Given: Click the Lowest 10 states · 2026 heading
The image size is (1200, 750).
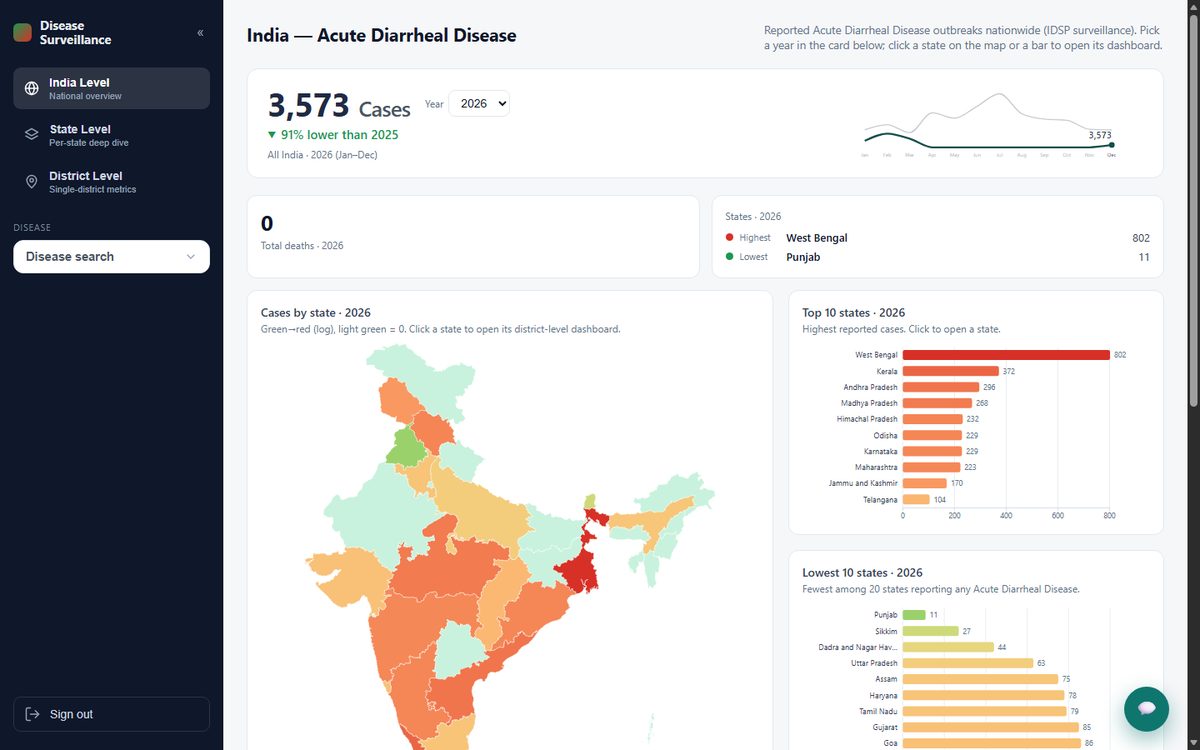Looking at the screenshot, I should (862, 573).
